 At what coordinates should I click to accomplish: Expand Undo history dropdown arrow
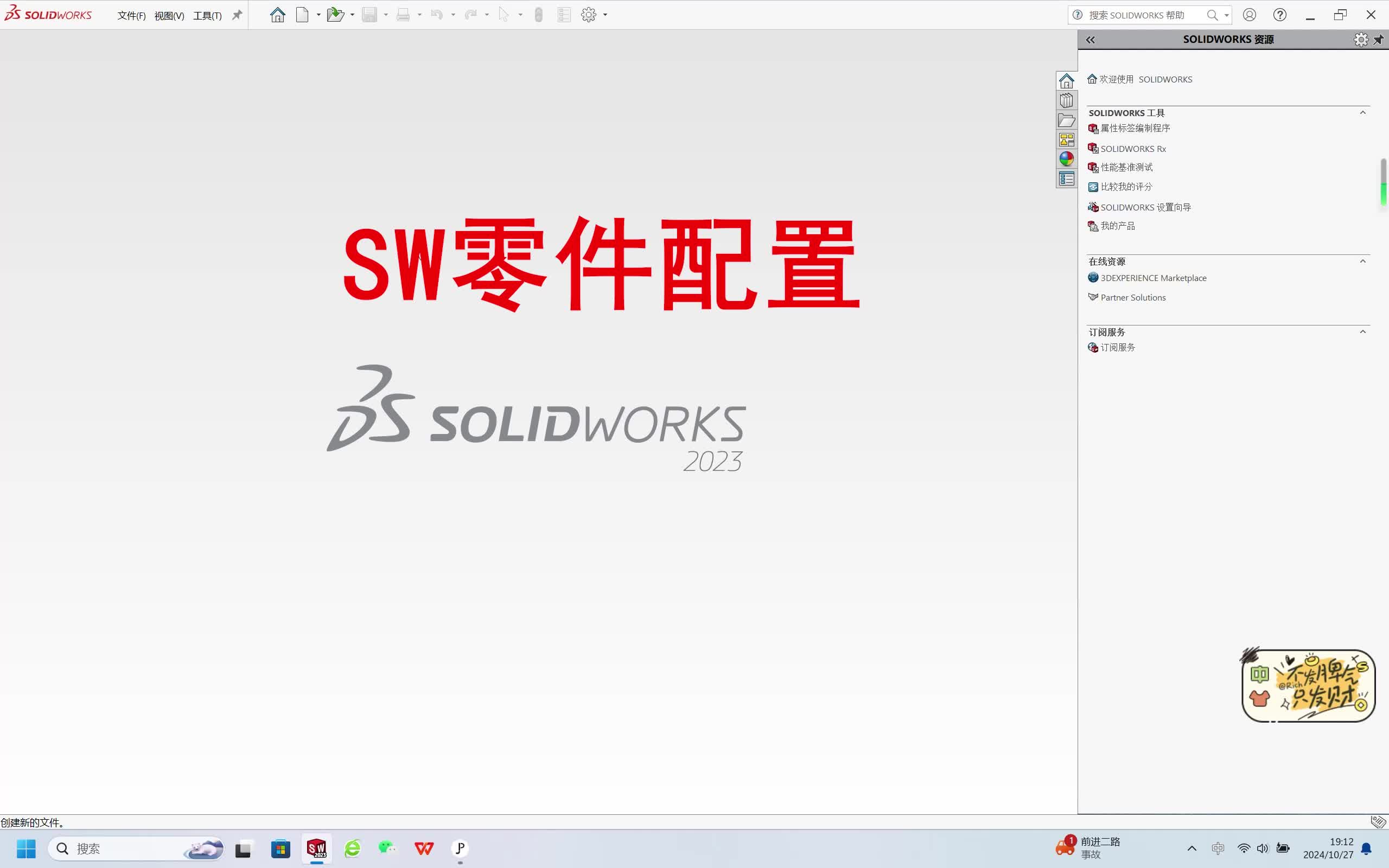click(454, 15)
